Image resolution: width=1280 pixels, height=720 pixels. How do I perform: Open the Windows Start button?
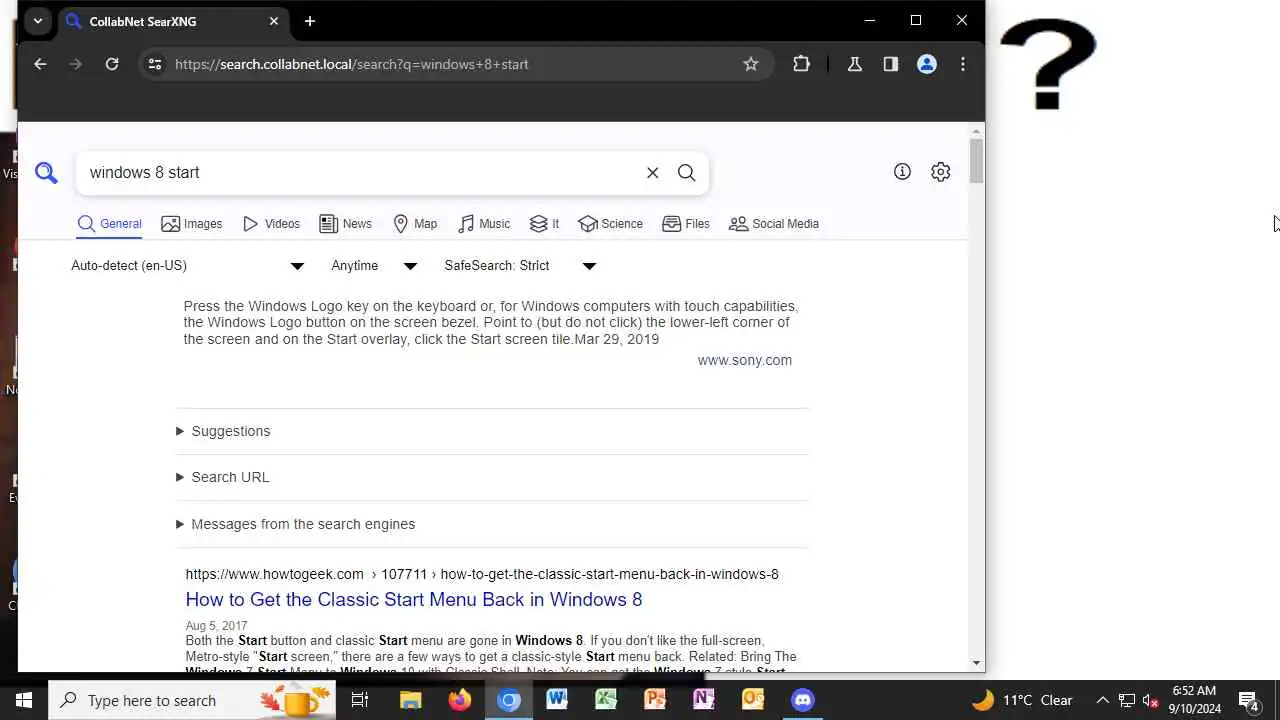tap(24, 700)
